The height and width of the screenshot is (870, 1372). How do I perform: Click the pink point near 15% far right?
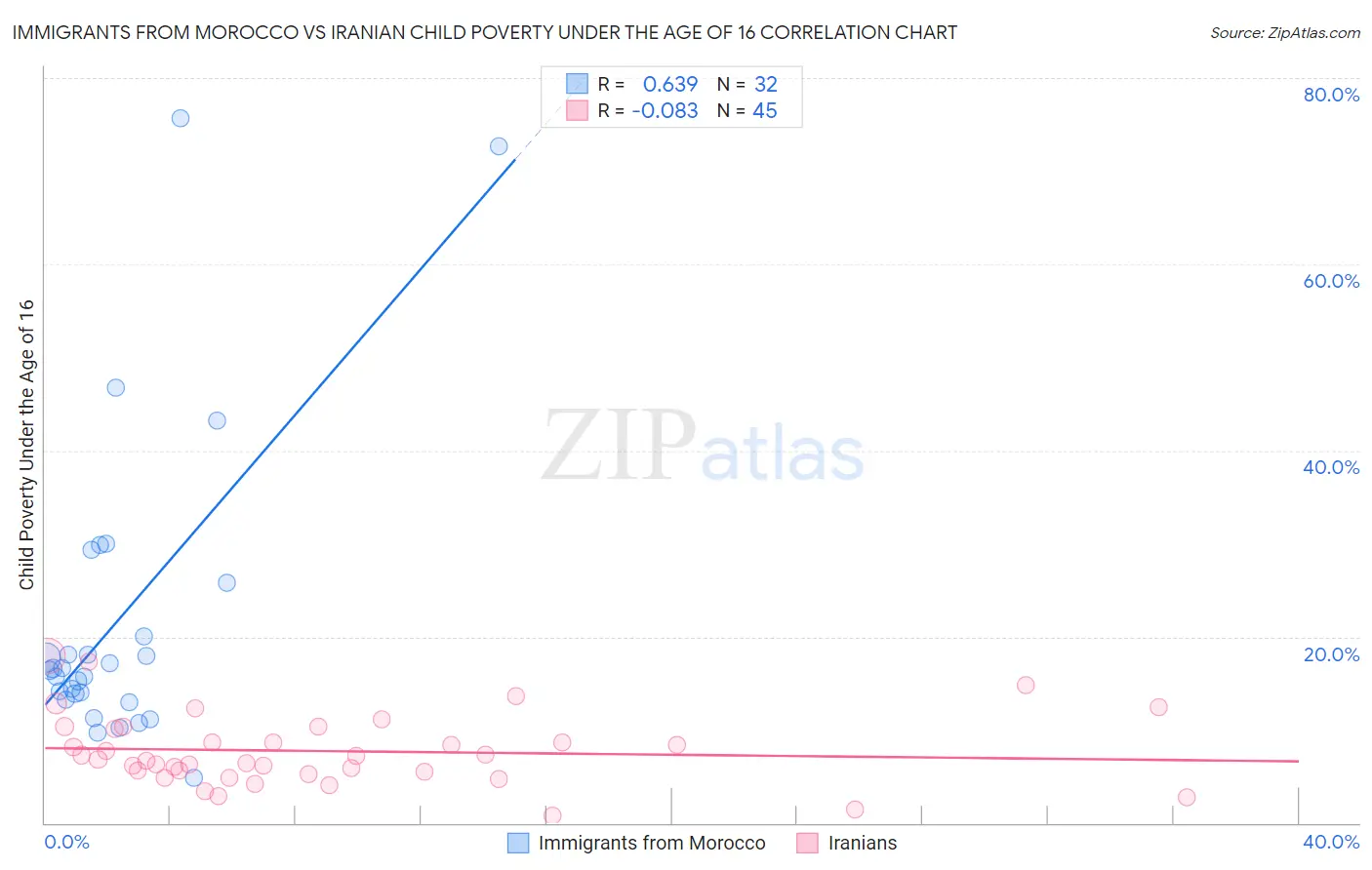tap(1026, 685)
